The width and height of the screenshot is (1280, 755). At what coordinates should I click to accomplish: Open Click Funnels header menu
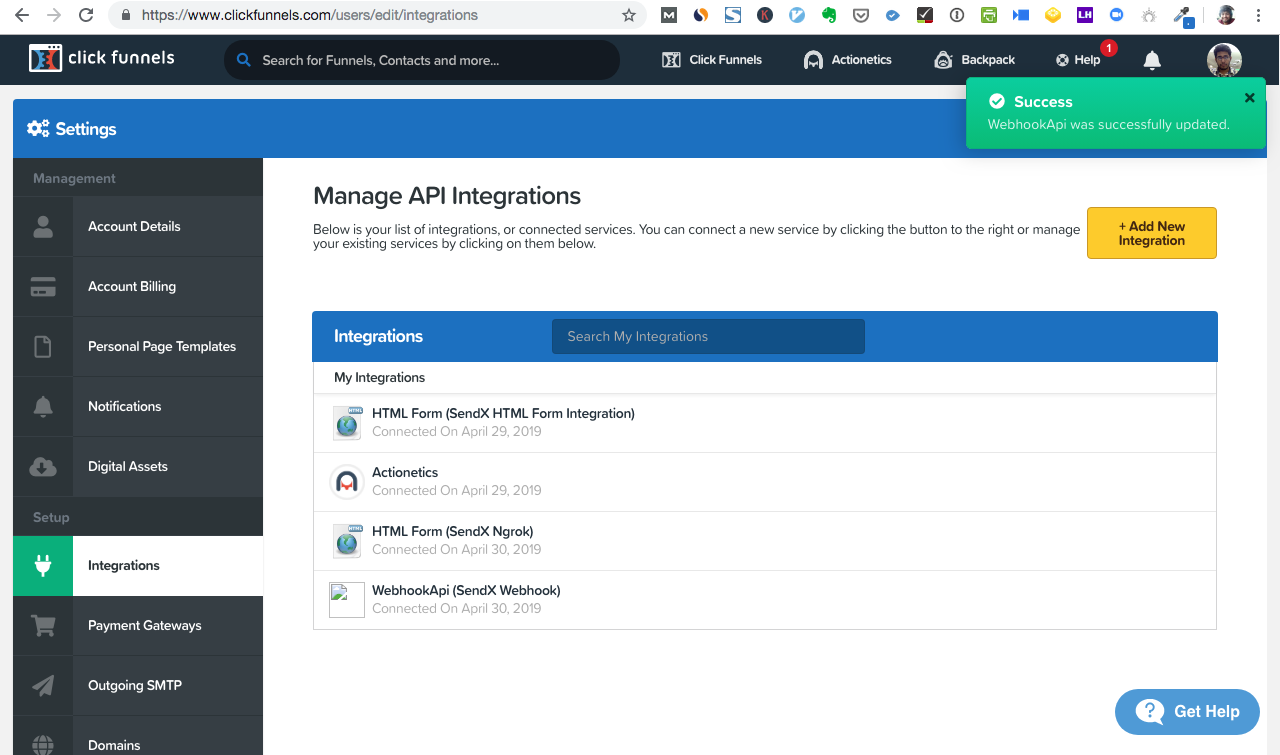[712, 60]
